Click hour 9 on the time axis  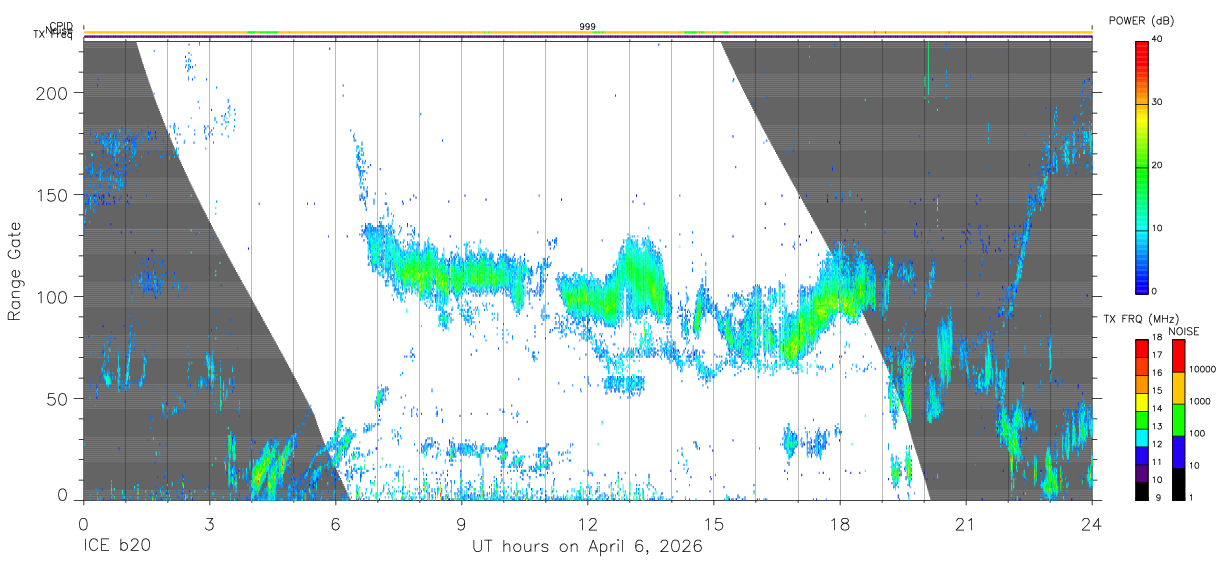click(462, 524)
